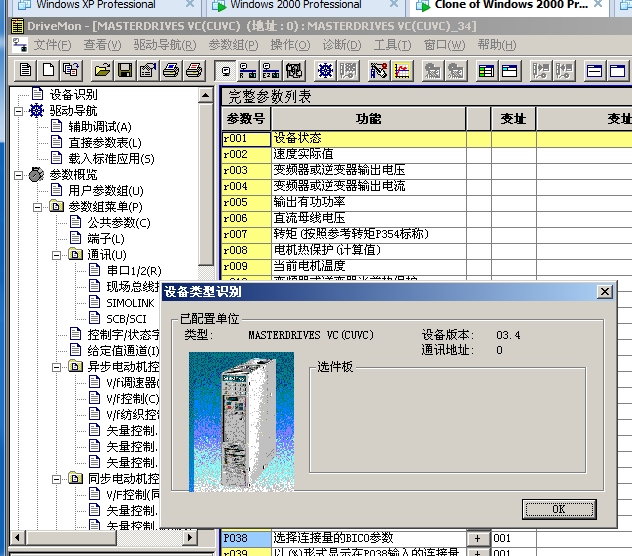Screen dimensions: 632x556
Task: Click the new parameter set toolbar icon with lined page
Action: [25, 71]
